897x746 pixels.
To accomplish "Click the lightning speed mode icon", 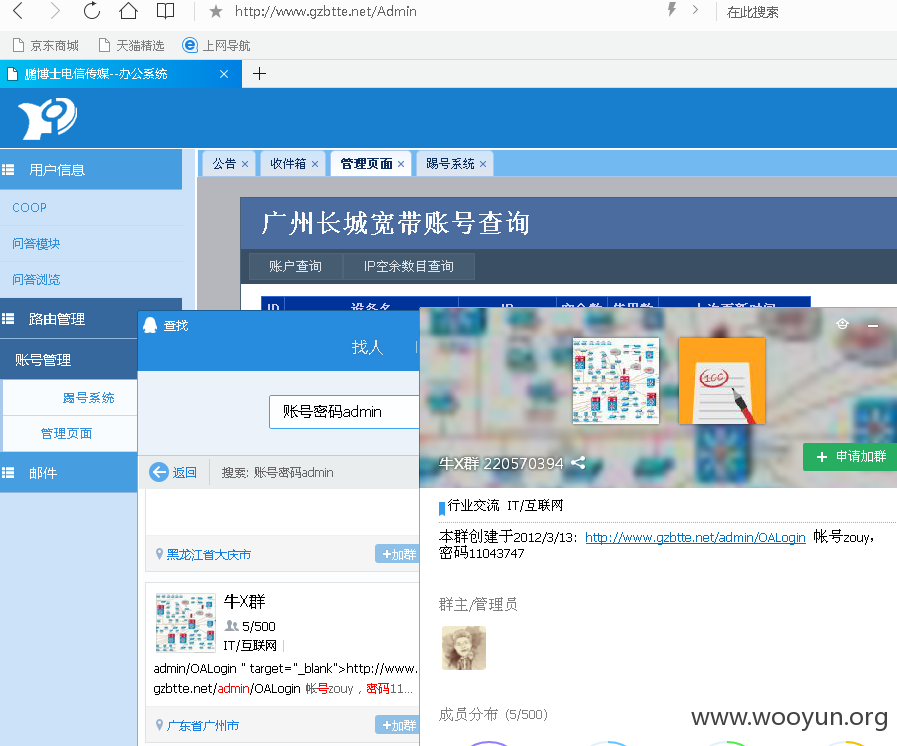I will [672, 10].
